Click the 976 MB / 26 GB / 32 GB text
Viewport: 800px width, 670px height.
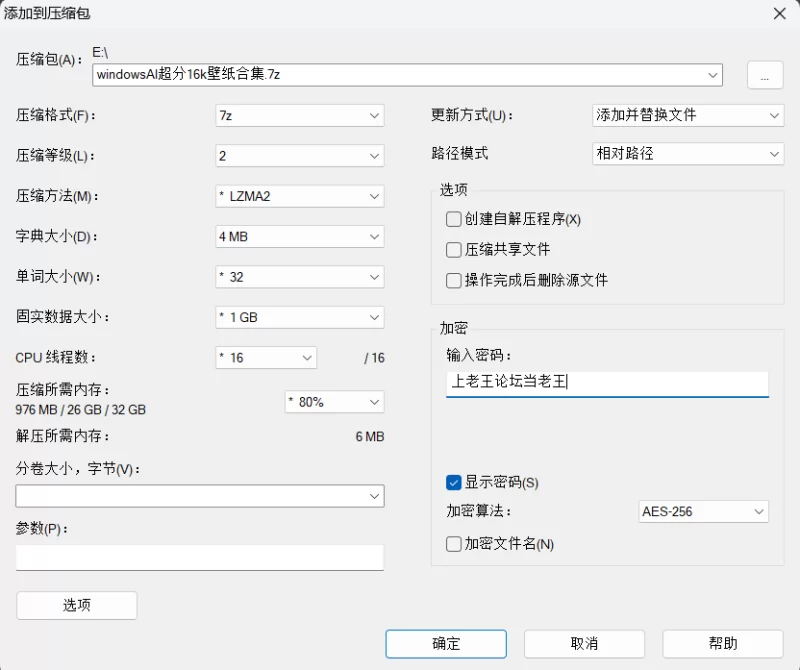[x=81, y=410]
